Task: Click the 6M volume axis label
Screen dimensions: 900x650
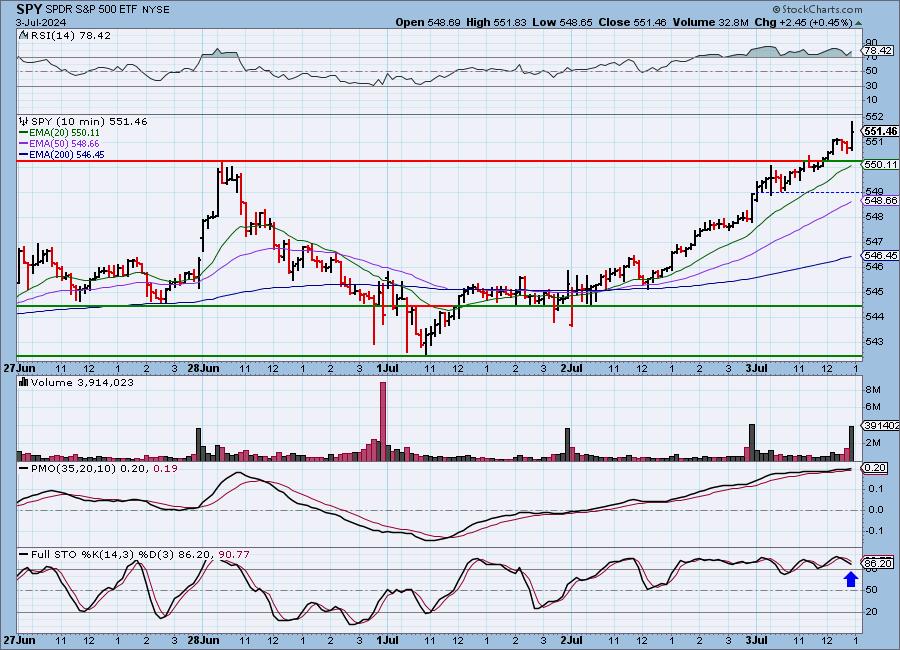Action: click(x=873, y=407)
